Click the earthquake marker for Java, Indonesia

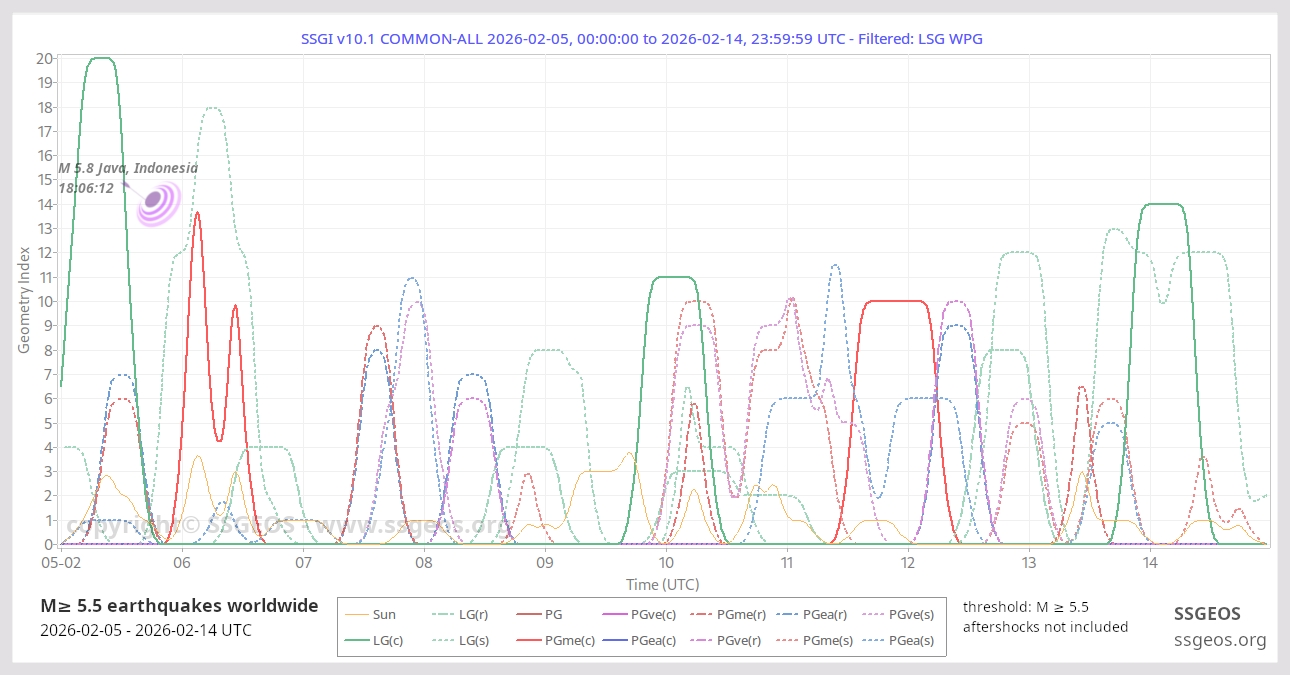click(x=153, y=201)
